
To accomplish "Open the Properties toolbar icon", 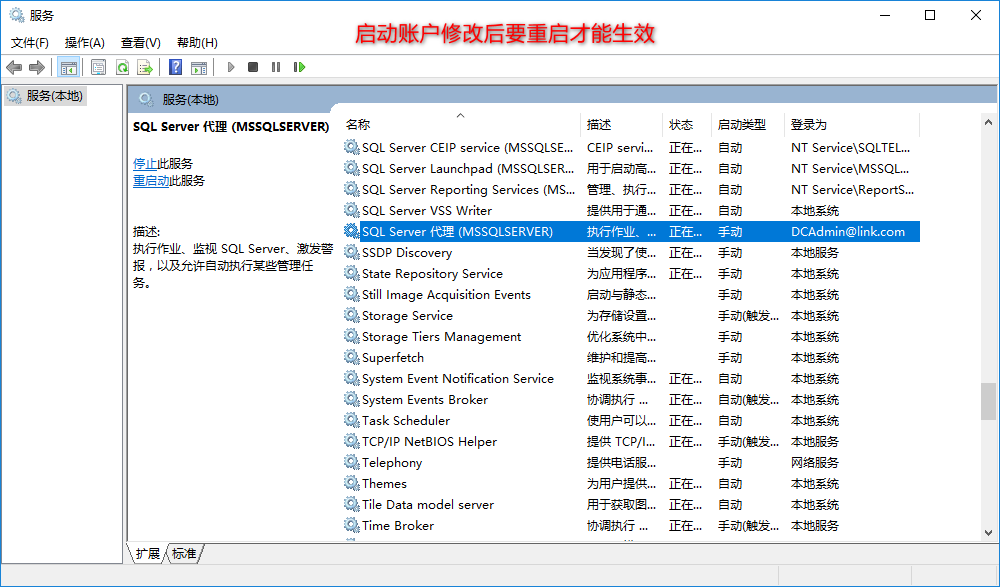I will (x=98, y=67).
